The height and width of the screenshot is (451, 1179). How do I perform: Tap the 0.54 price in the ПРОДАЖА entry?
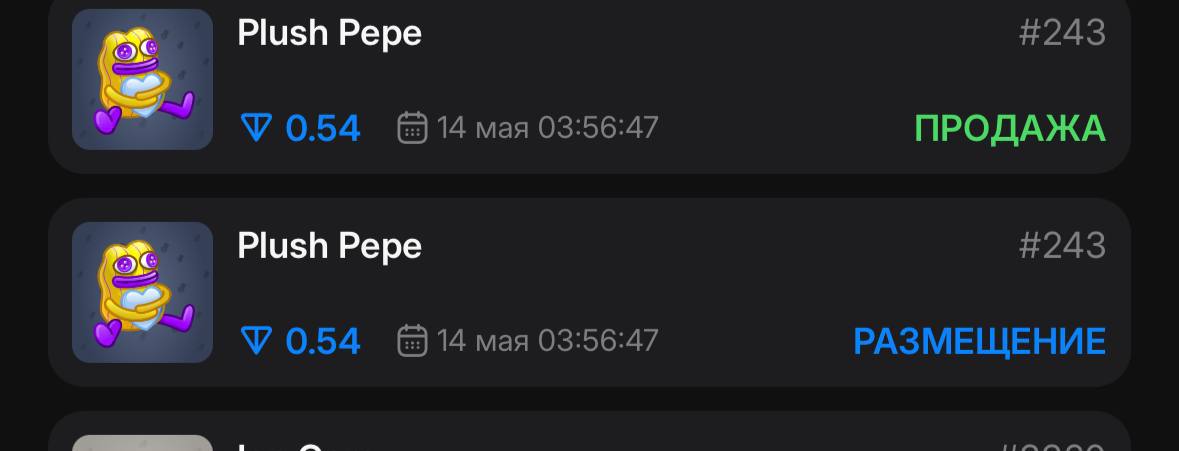pyautogui.click(x=323, y=129)
